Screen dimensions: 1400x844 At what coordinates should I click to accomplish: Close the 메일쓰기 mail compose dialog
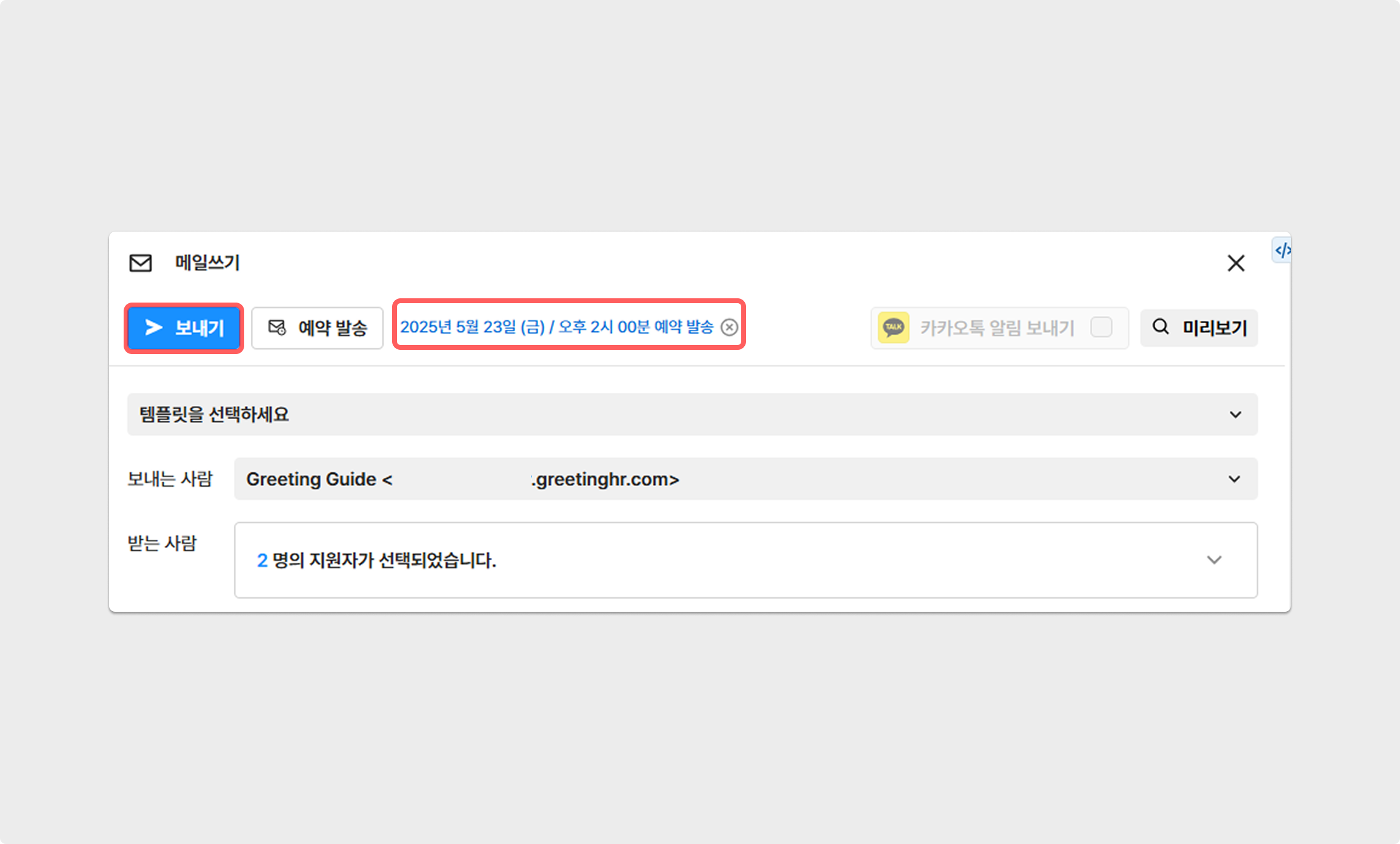tap(1236, 263)
